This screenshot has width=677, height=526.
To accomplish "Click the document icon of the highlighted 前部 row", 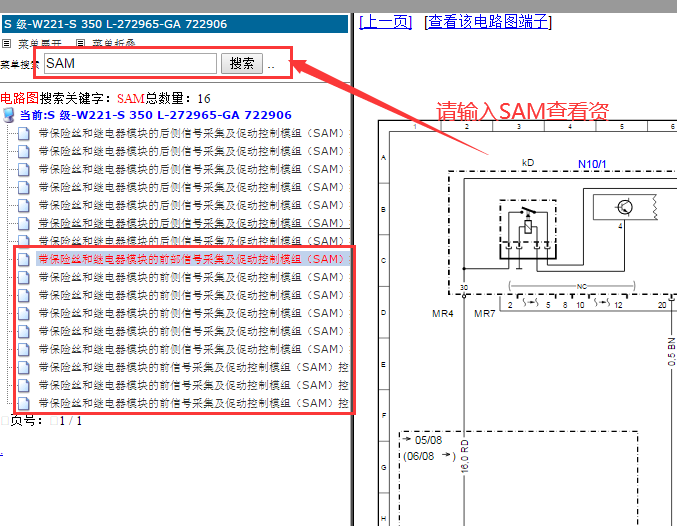I will (x=24, y=259).
